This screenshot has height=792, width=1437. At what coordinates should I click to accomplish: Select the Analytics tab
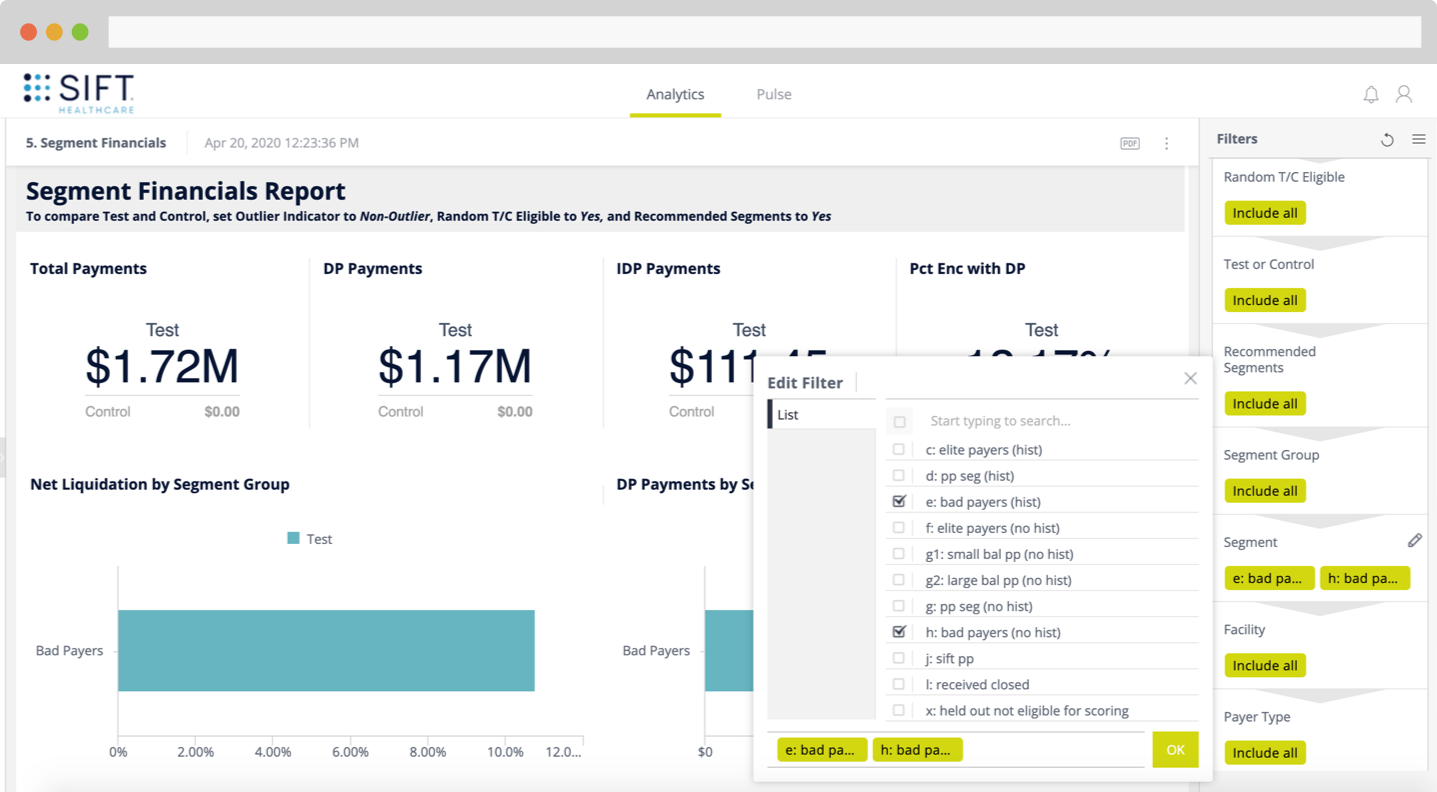675,94
